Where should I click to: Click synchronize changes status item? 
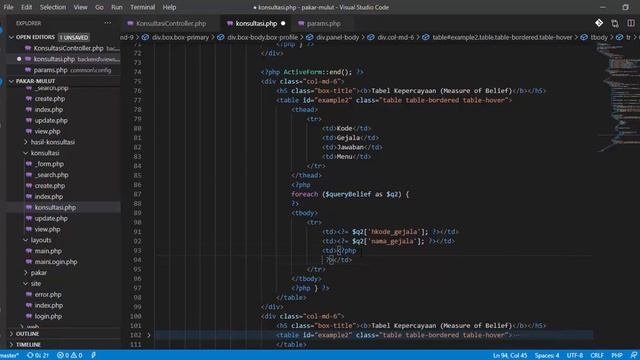38,355
